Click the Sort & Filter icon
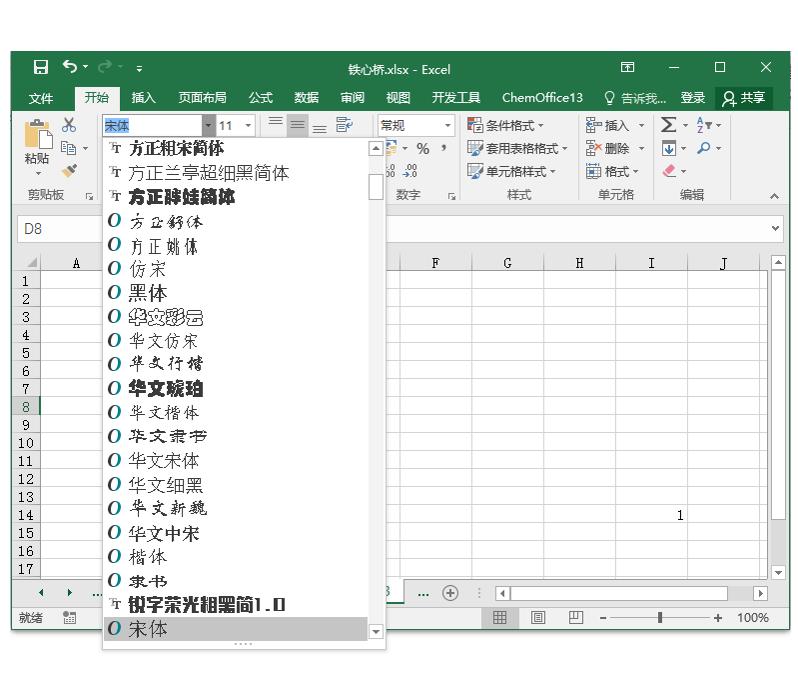The height and width of the screenshot is (683, 798). click(704, 125)
